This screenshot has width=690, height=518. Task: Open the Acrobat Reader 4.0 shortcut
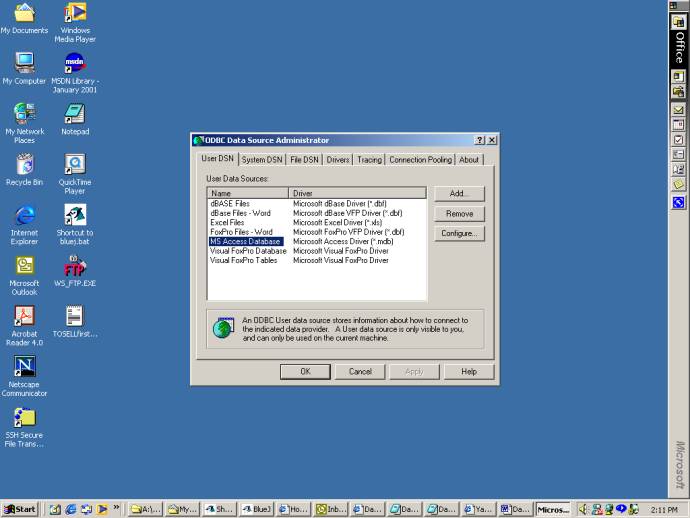point(24,326)
